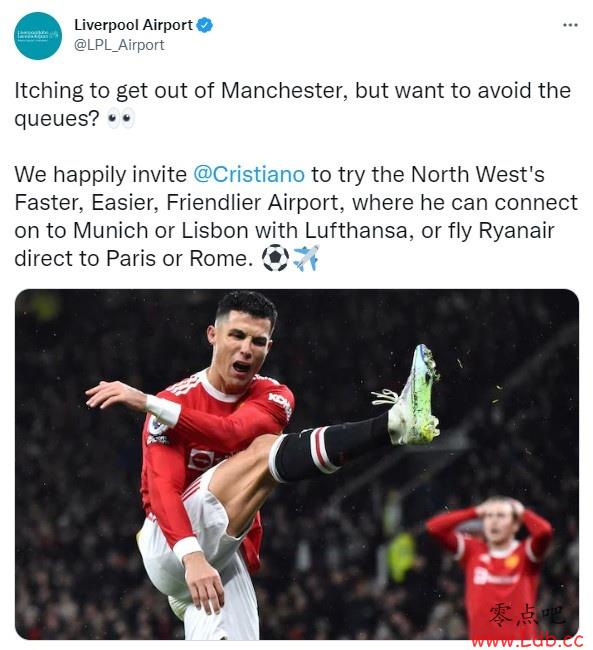This screenshot has height=650, width=593.
Task: Click the eyes emoji after "queues?"
Action: 120,119
